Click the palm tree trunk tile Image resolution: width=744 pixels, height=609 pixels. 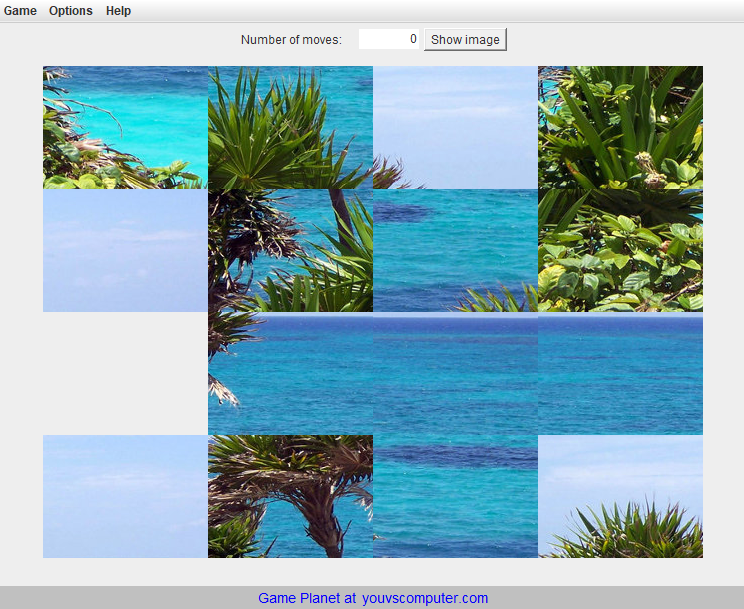pos(290,496)
